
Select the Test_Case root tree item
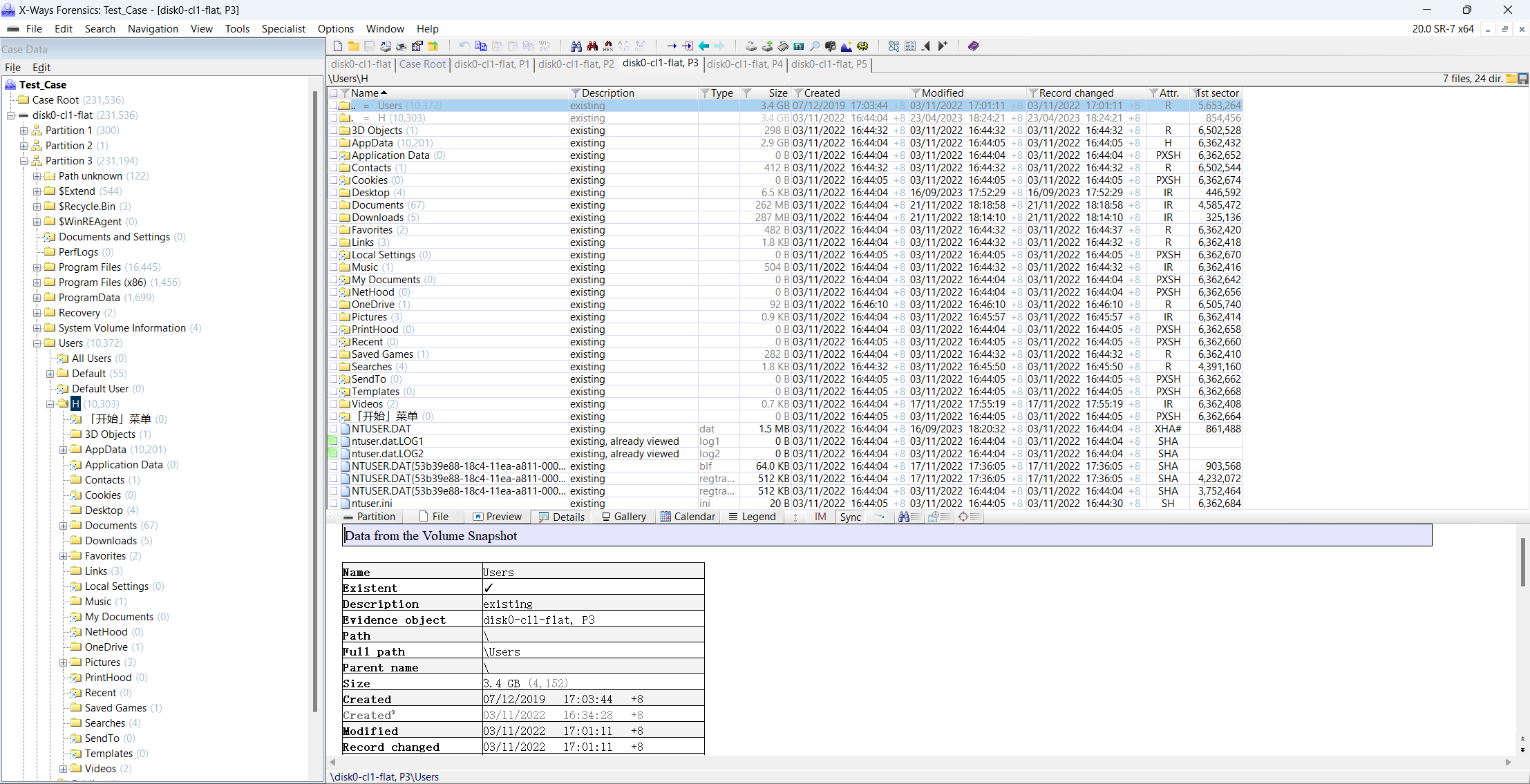[x=42, y=85]
